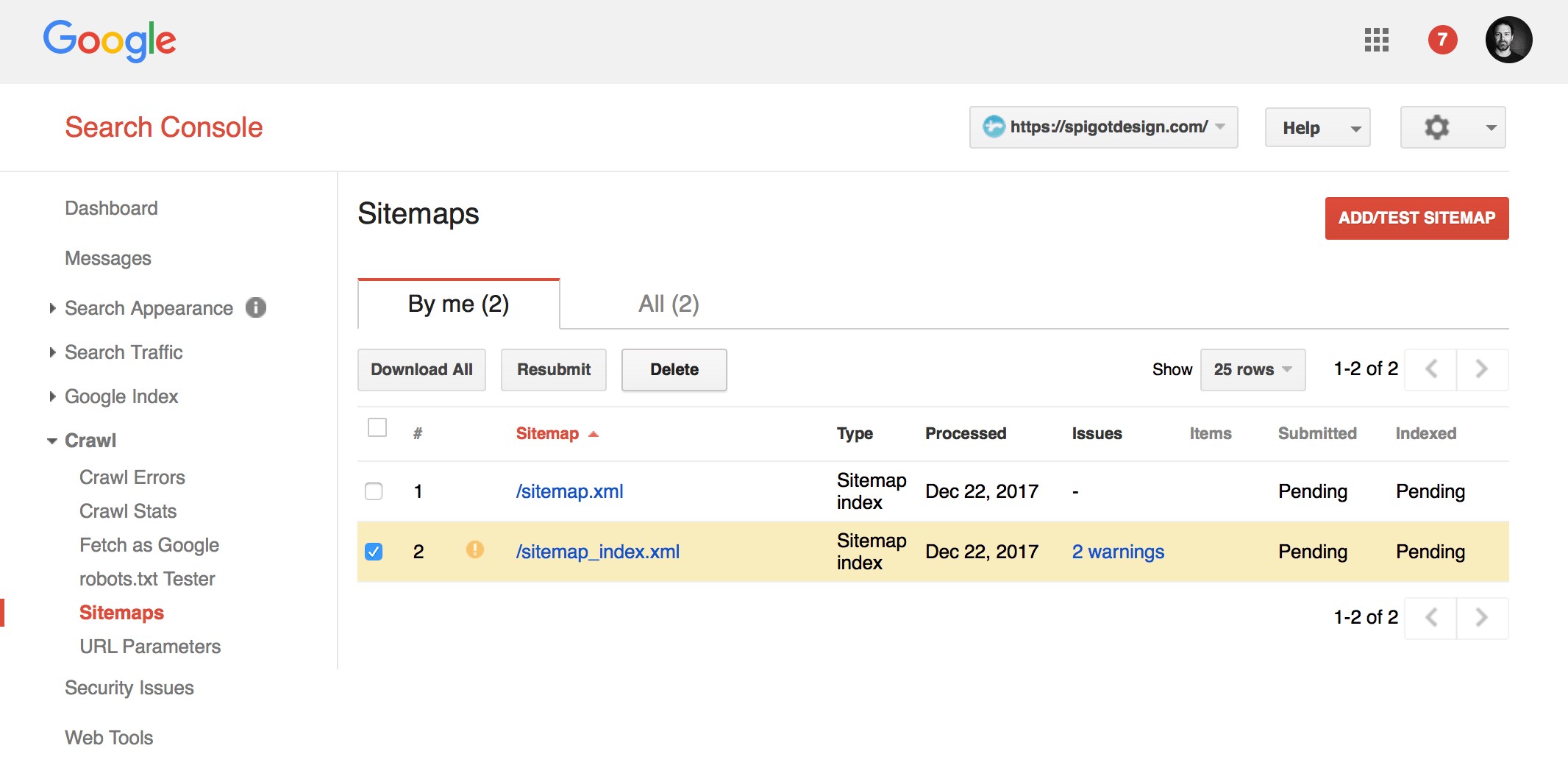Expand the Google Index section
The height and width of the screenshot is (762, 1568).
click(x=52, y=396)
